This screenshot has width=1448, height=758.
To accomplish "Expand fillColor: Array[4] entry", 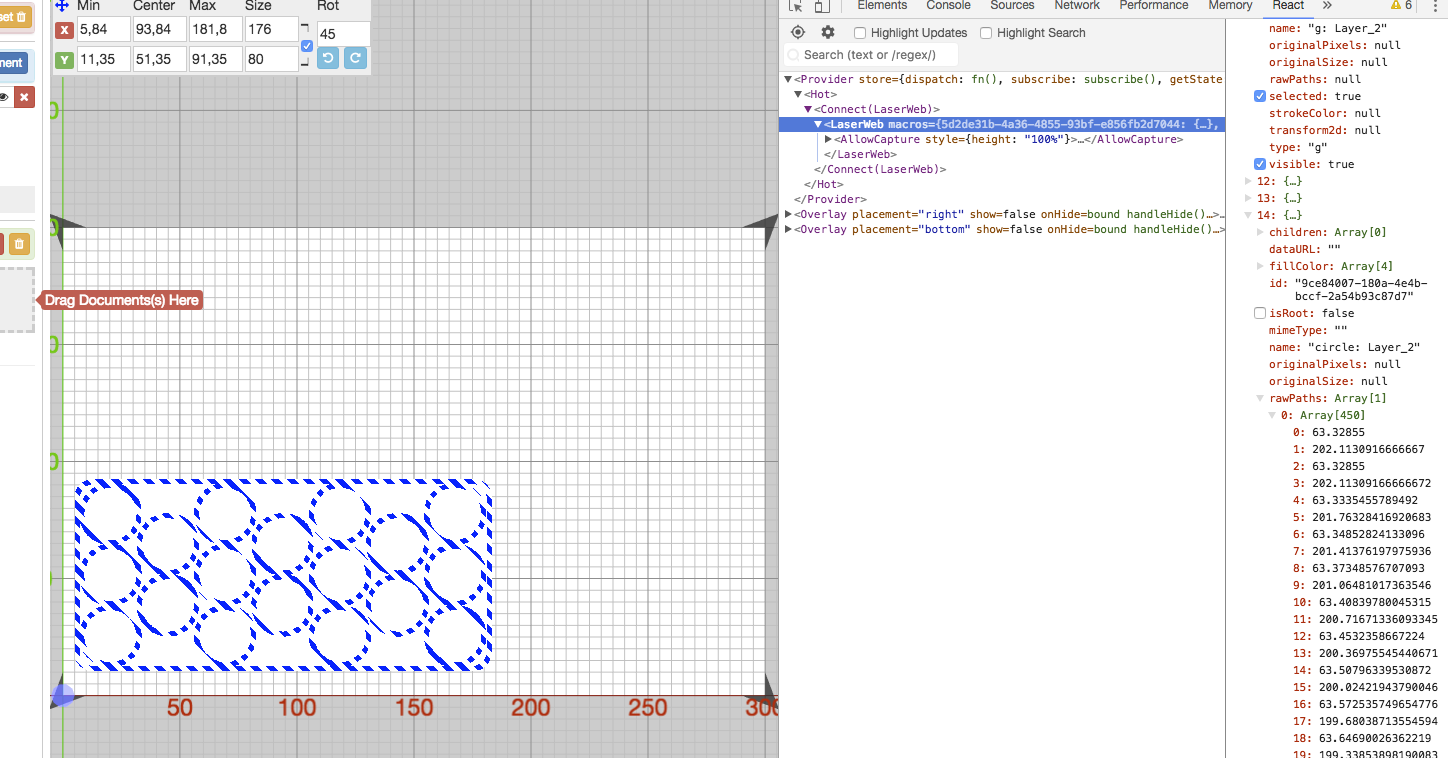I will 1260,266.
